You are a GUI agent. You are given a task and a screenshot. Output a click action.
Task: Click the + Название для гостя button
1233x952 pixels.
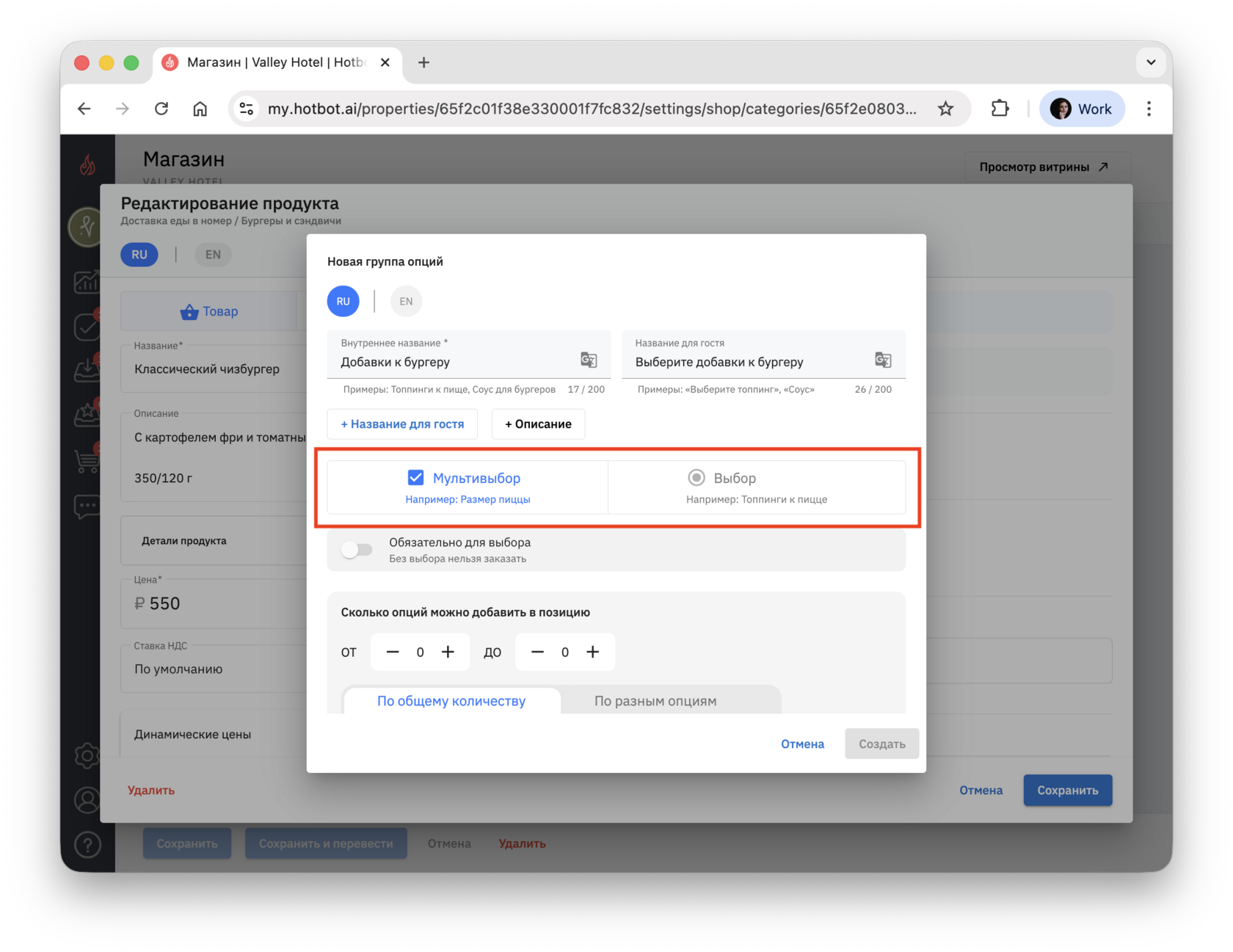pos(402,424)
